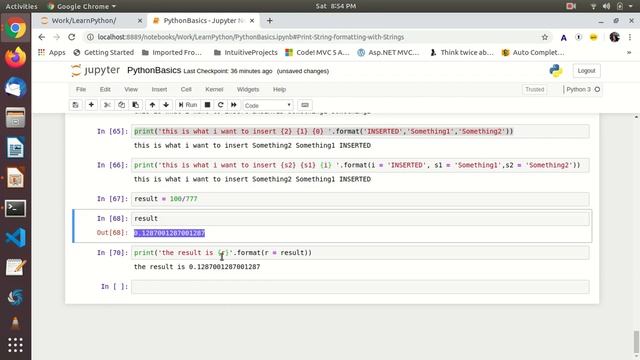Open the IntuitiveProjects bookmark folder
Image resolution: width=640 pixels, height=360 pixels.
[246, 52]
